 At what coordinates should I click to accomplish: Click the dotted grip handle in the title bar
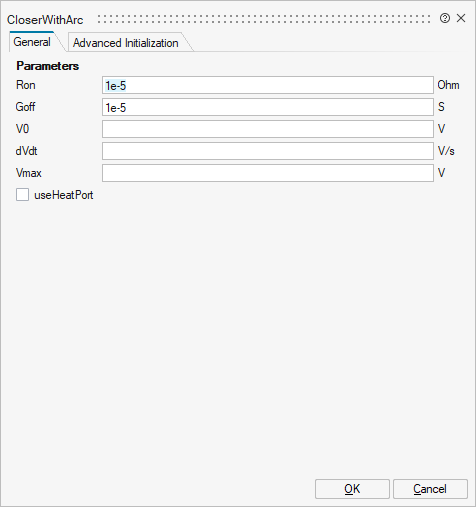(x=264, y=19)
